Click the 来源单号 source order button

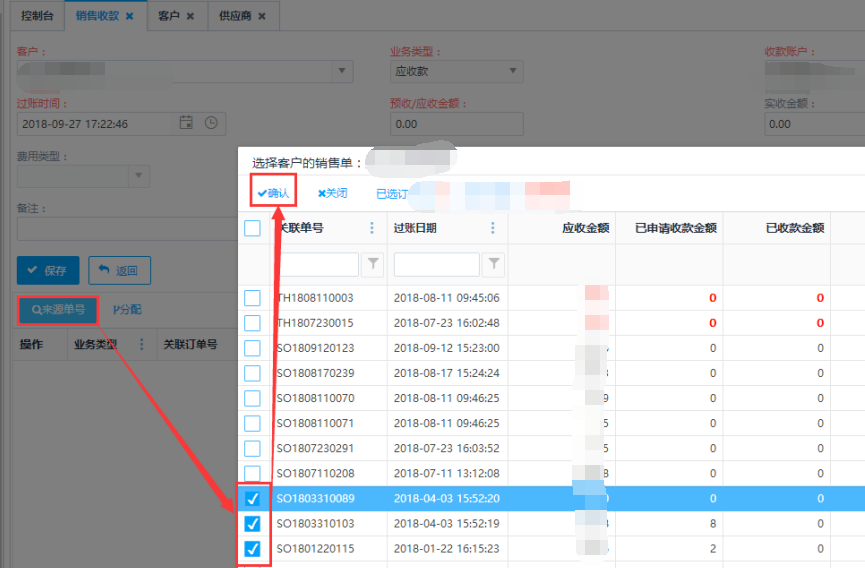click(58, 310)
